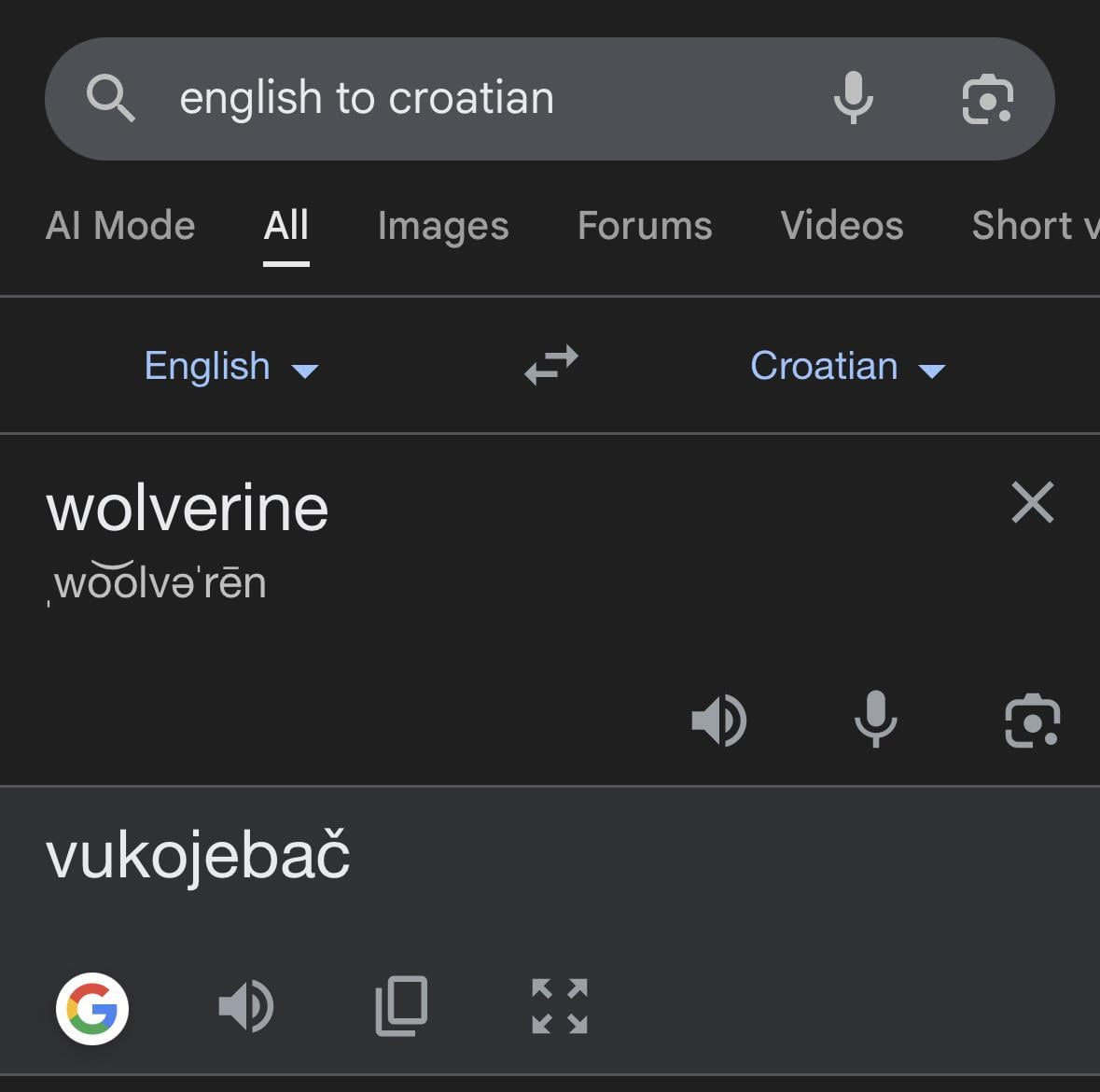Open the Croatian target language dropdown
The height and width of the screenshot is (1092, 1100).
pyautogui.click(x=847, y=366)
